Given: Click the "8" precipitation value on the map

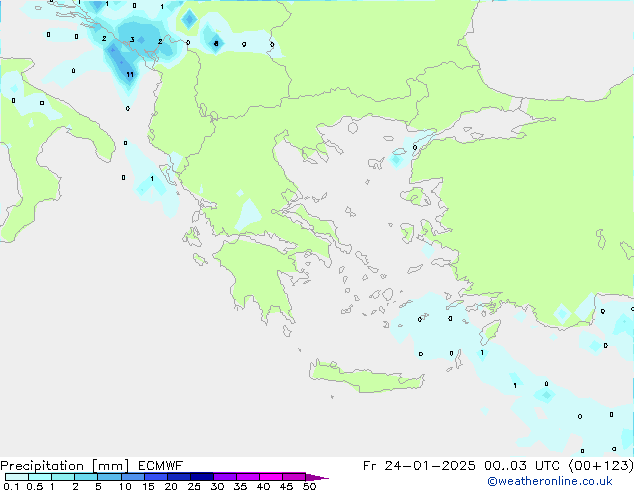Looking at the screenshot, I should pyautogui.click(x=216, y=43).
